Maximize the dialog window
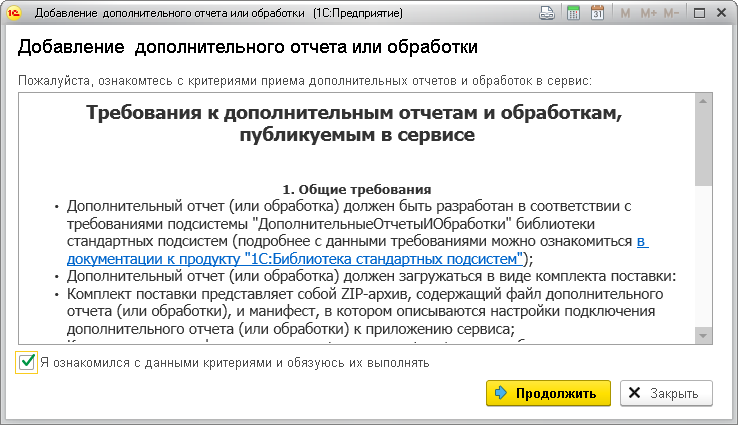Screen dimensions: 738x425 click(x=698, y=14)
